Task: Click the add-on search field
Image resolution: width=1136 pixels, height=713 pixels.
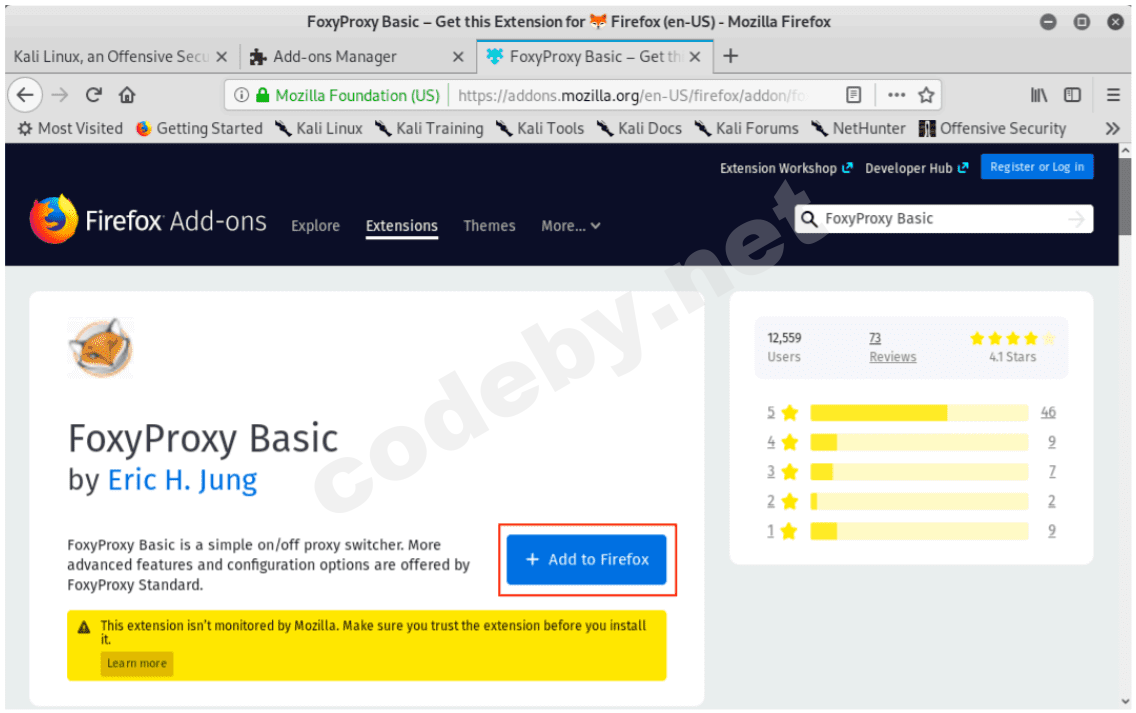Action: click(944, 219)
